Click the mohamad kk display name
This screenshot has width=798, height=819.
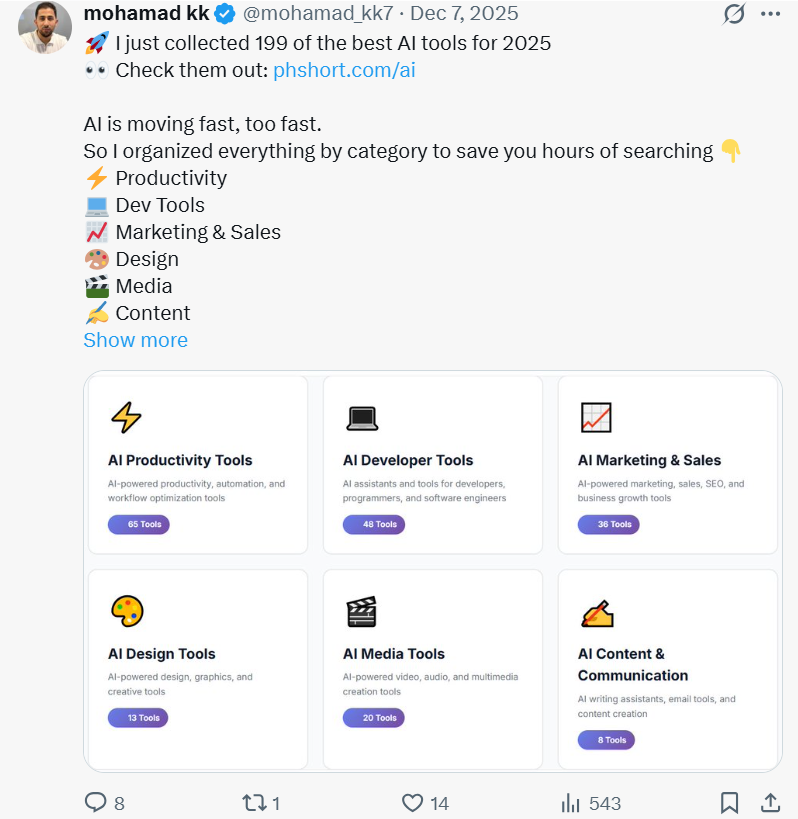(146, 14)
